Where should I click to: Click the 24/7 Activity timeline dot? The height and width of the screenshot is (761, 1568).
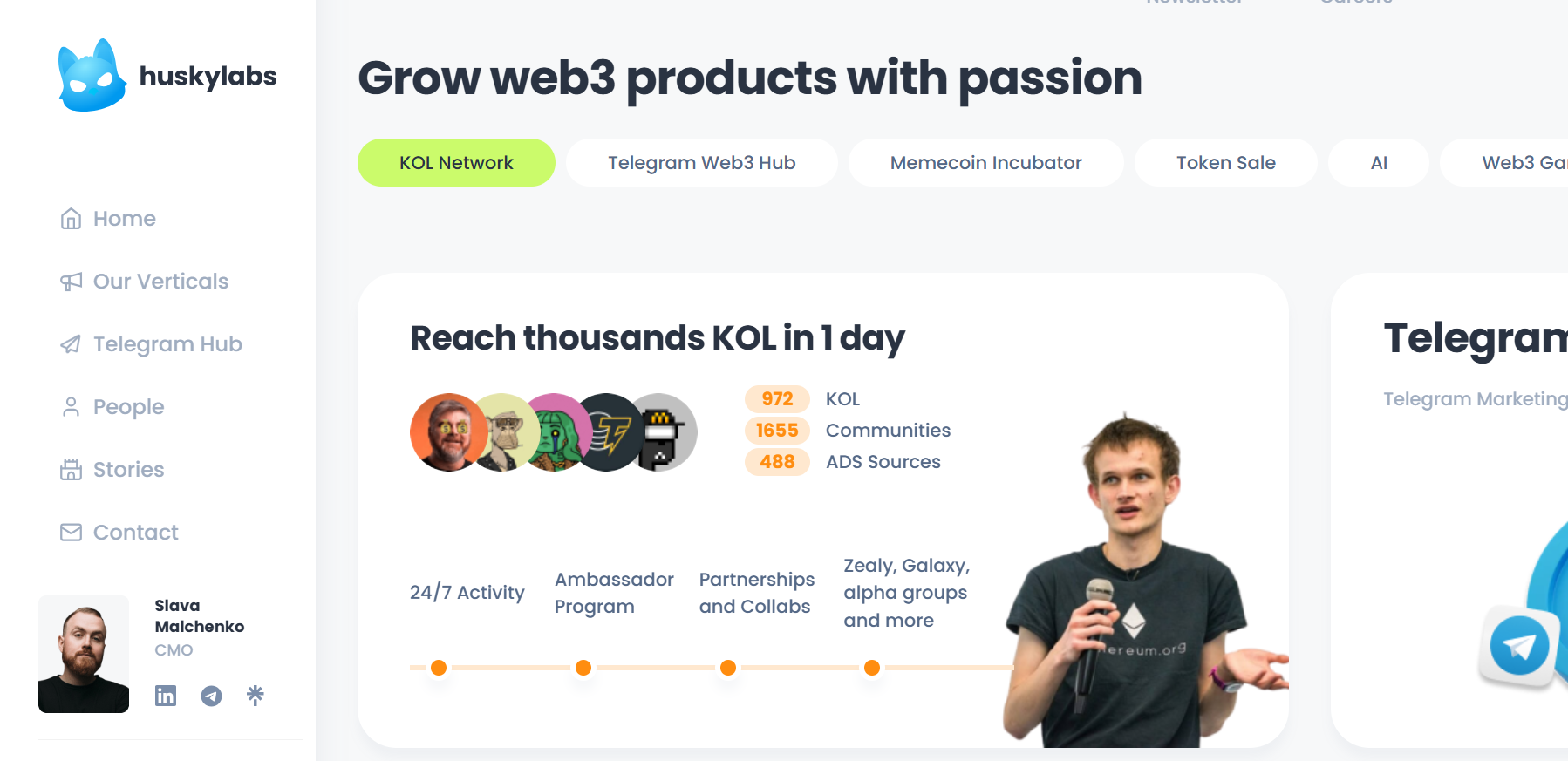pyautogui.click(x=439, y=668)
